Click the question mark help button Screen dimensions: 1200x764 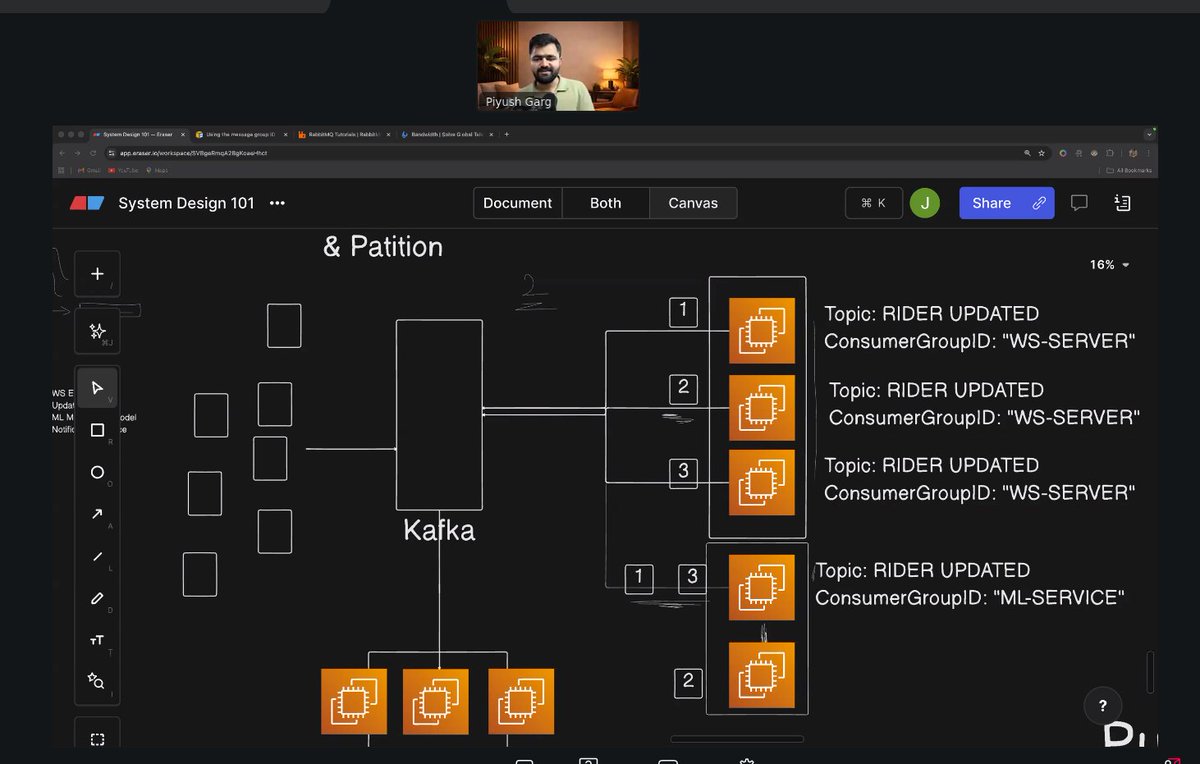pos(1102,705)
